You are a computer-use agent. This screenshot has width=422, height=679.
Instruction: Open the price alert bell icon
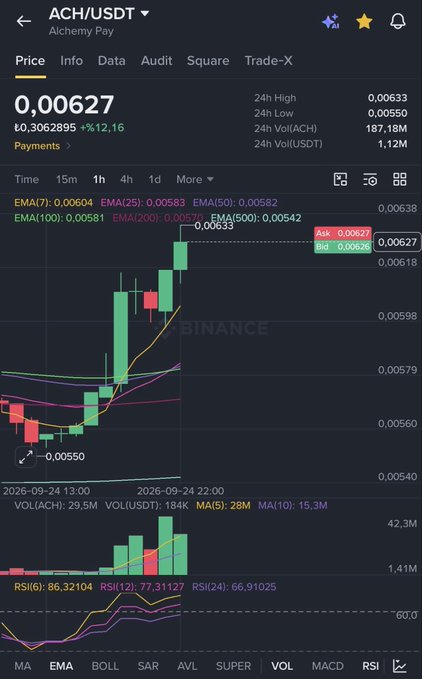[x=398, y=21]
